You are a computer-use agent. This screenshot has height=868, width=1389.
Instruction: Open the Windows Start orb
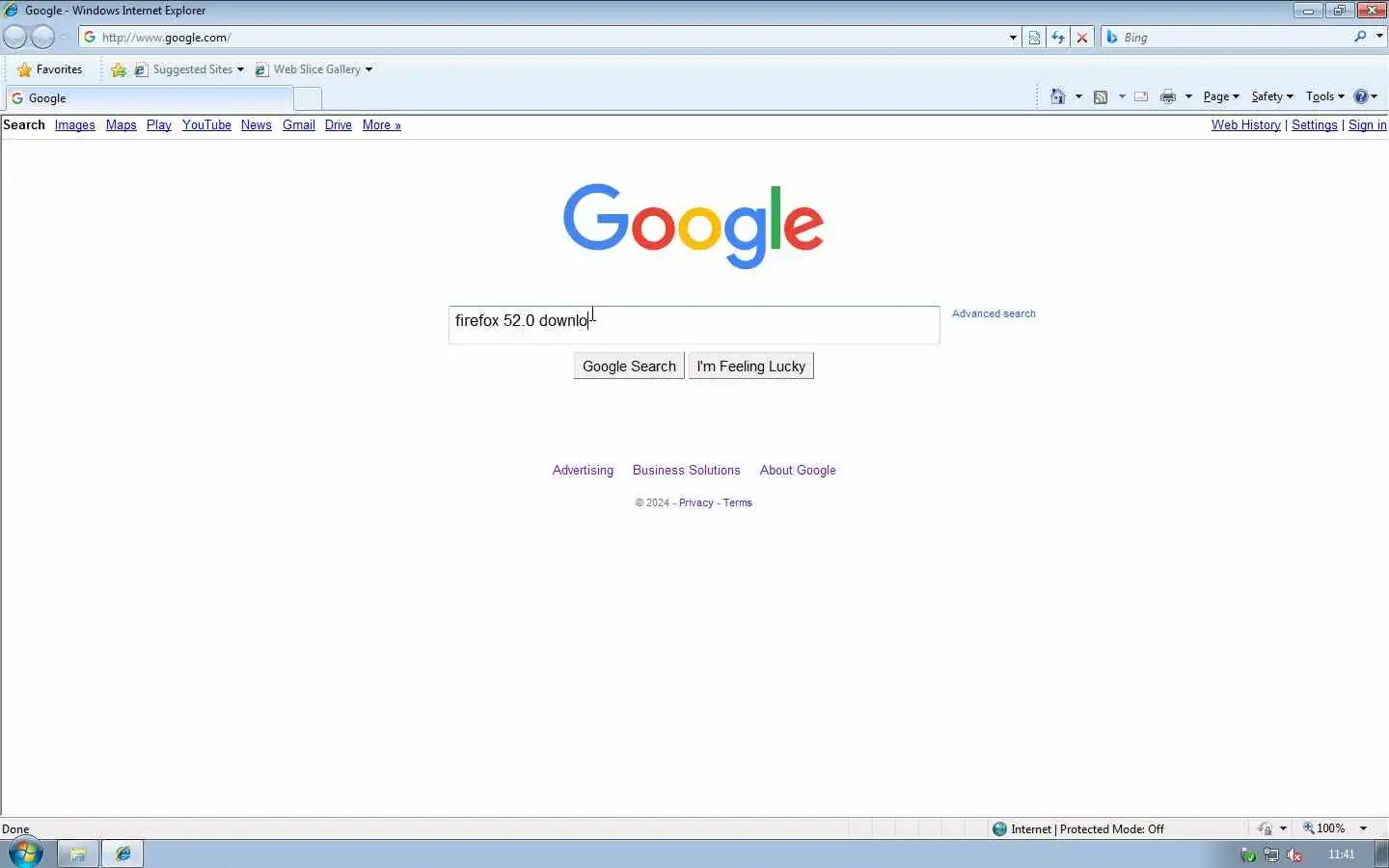click(25, 854)
